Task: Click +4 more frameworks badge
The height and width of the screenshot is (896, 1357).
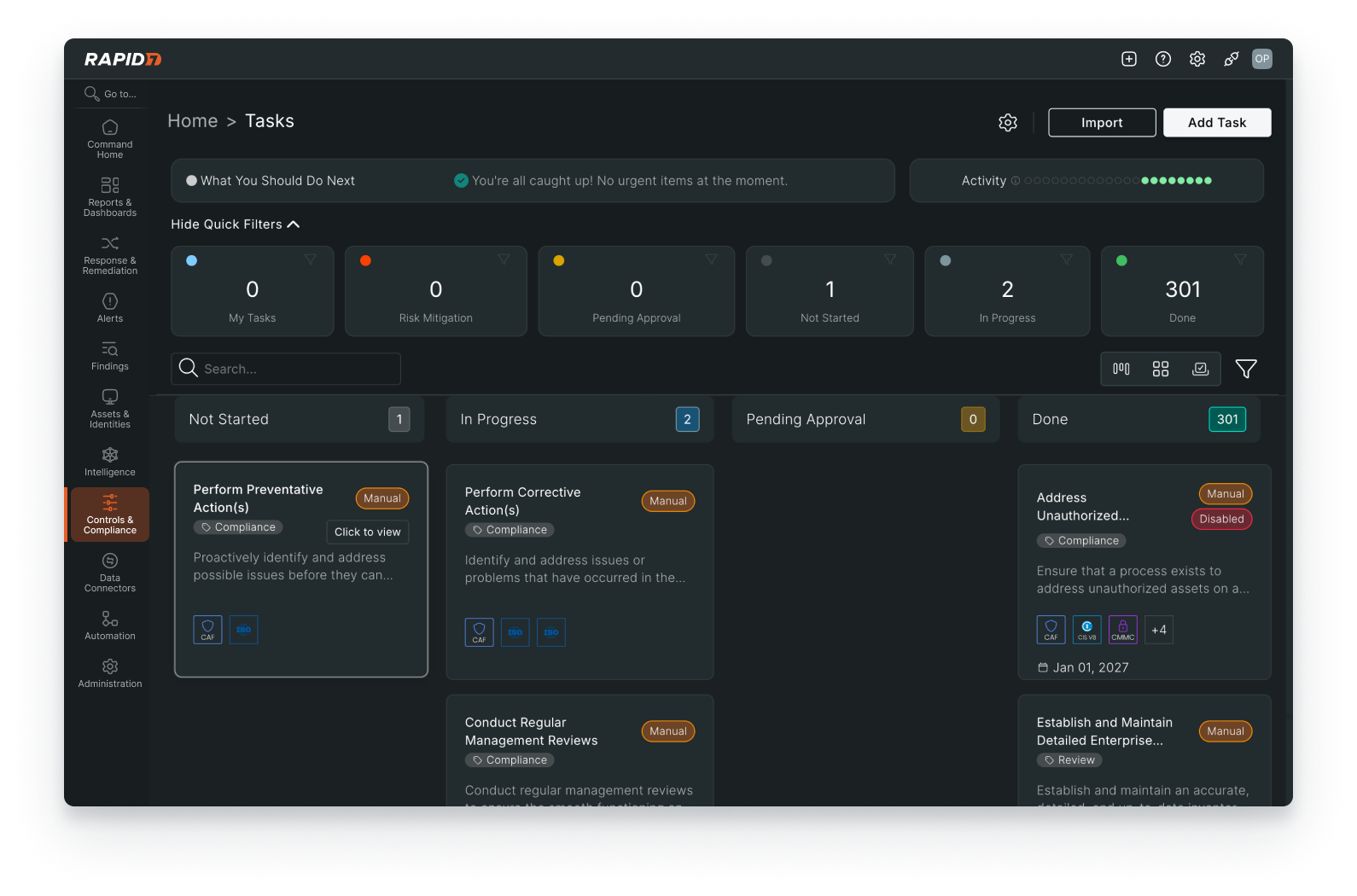Action: click(x=1159, y=630)
